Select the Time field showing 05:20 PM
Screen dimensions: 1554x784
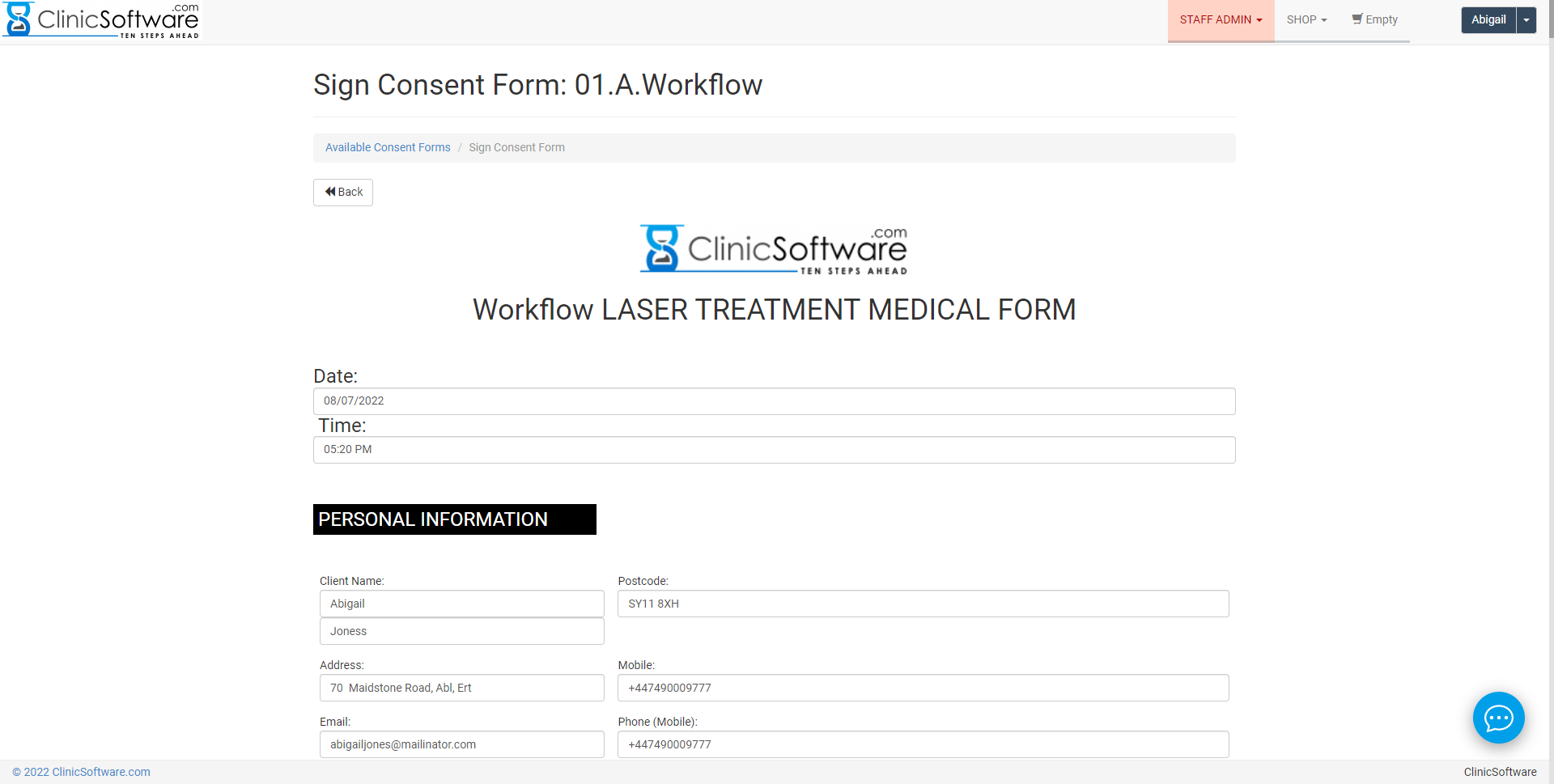click(x=774, y=450)
